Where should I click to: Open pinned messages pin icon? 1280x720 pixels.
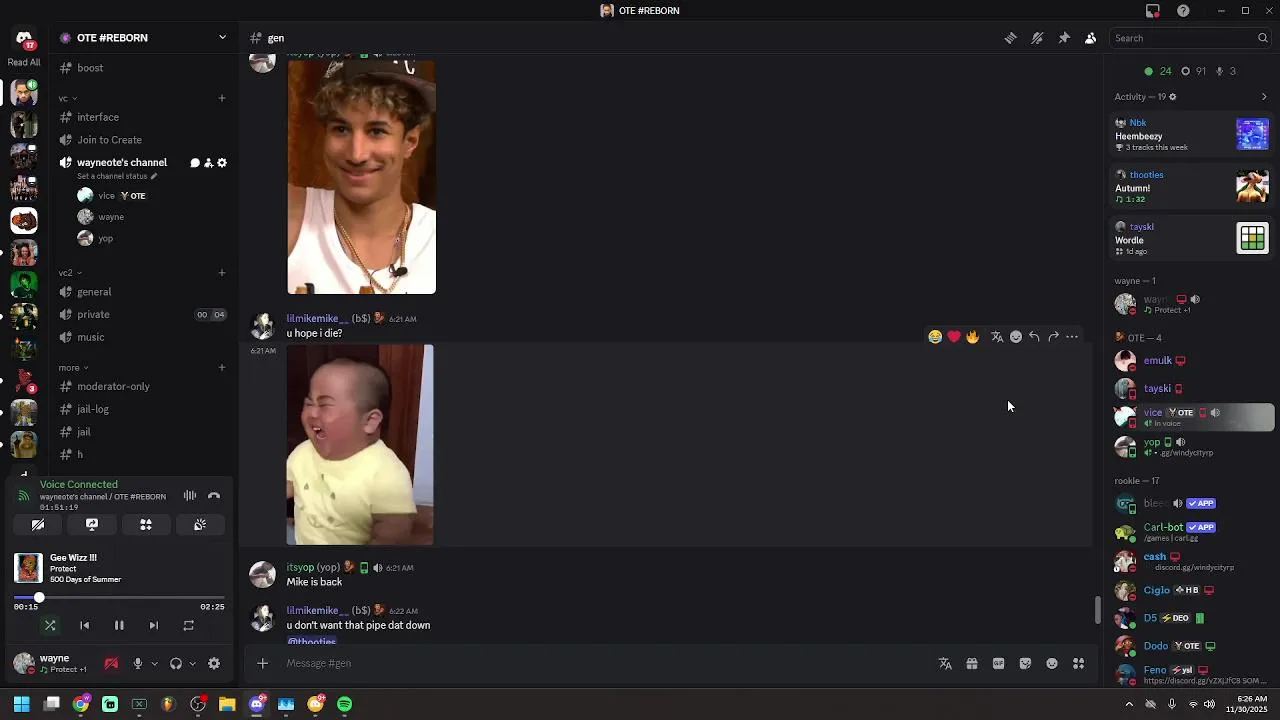pos(1064,38)
